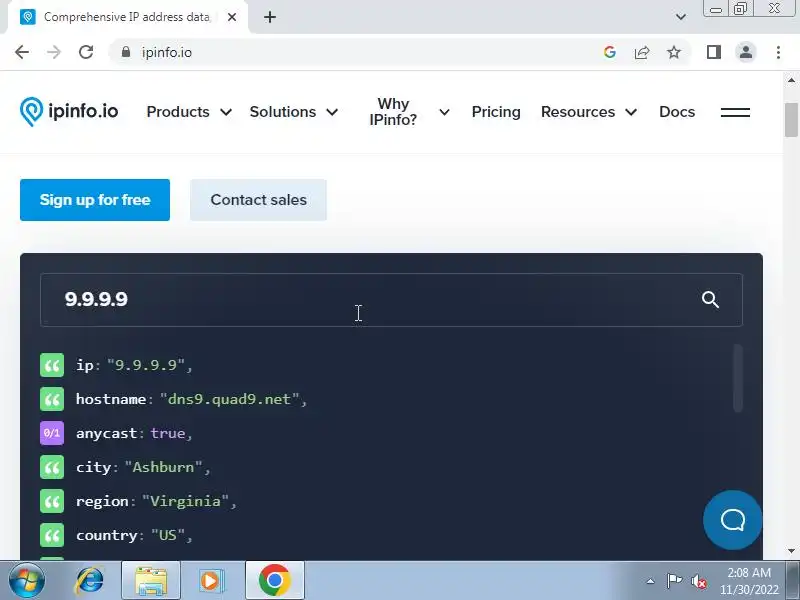The image size is (800, 600).
Task: Open the Chrome profile avatar
Action: 746,52
